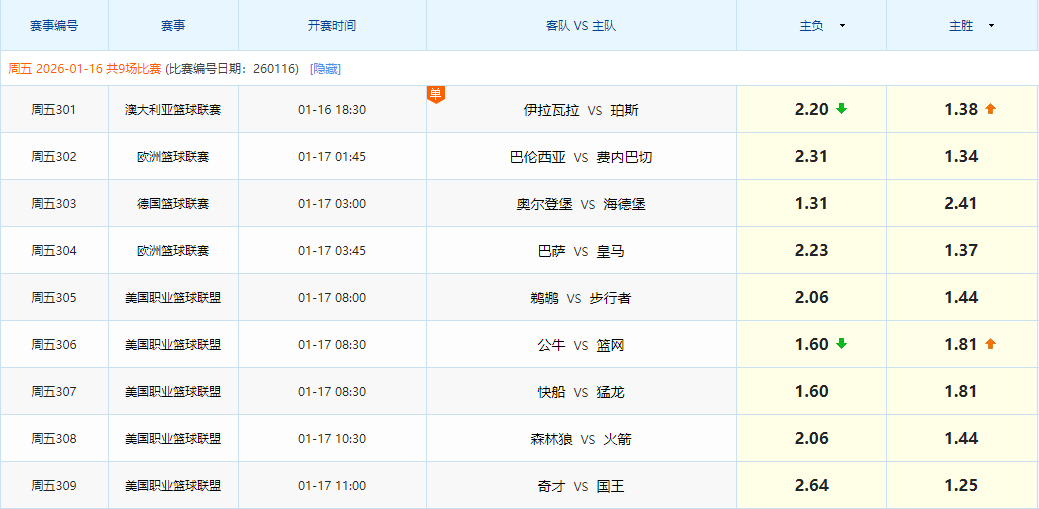
Task: Click start time 01-17 11:00
Action: (332, 486)
